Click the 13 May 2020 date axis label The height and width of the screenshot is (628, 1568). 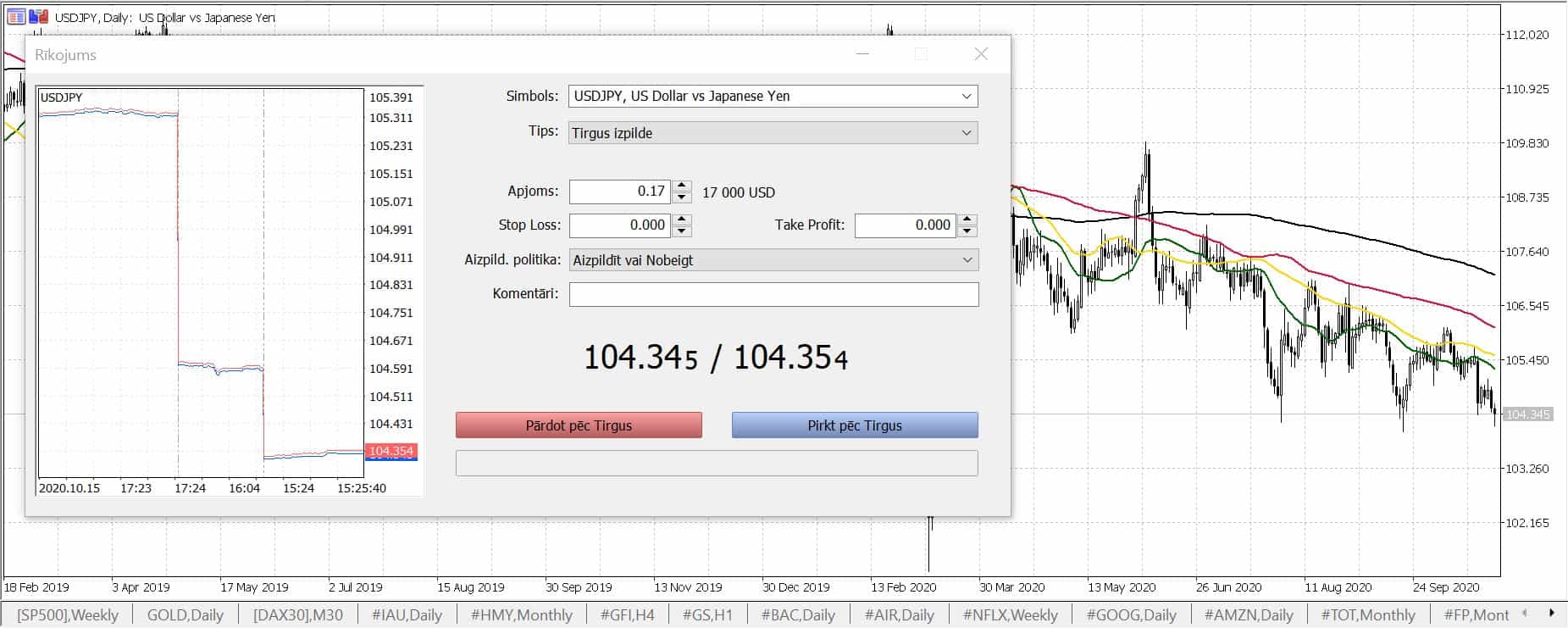[1122, 587]
